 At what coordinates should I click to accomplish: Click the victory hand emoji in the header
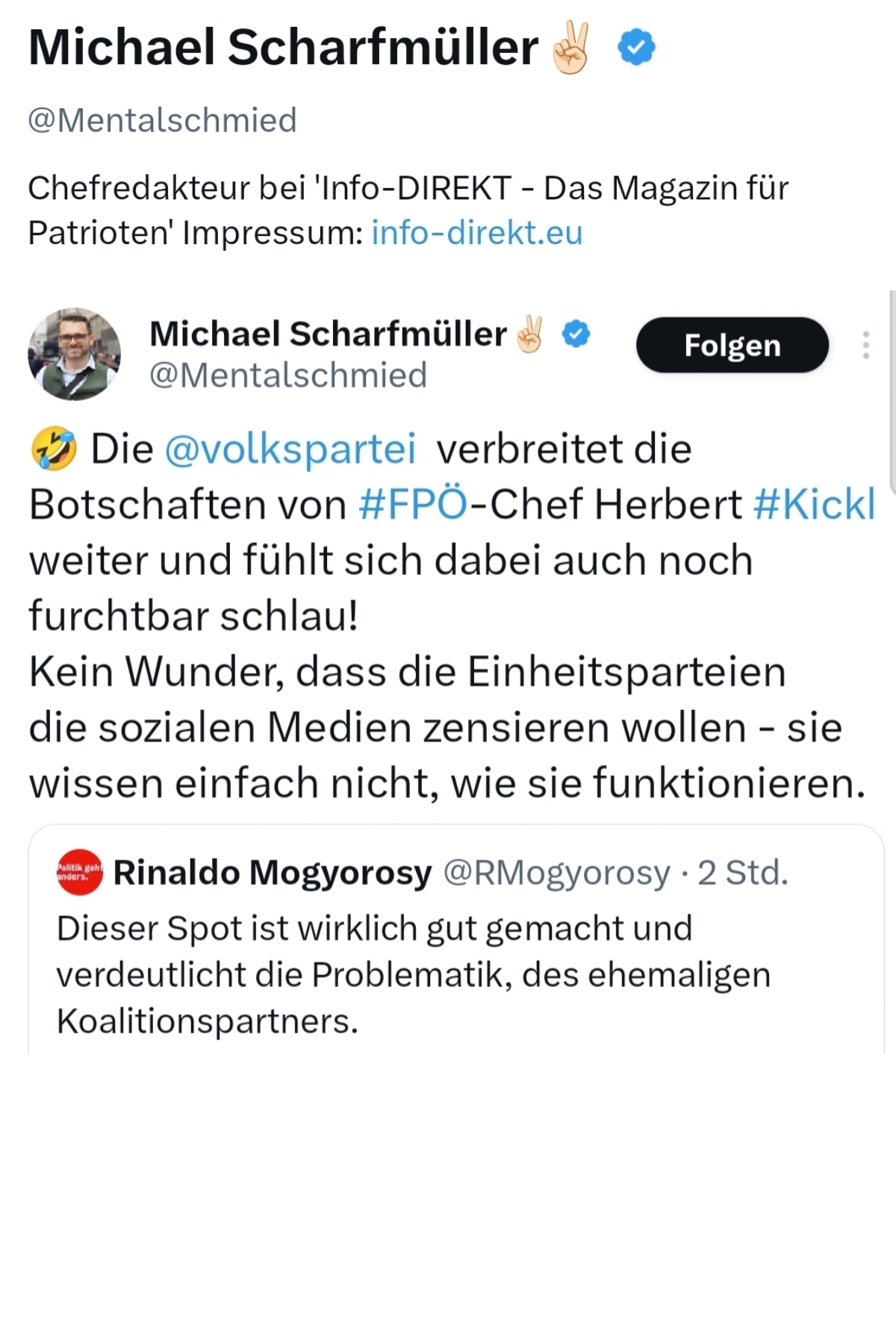[x=571, y=47]
